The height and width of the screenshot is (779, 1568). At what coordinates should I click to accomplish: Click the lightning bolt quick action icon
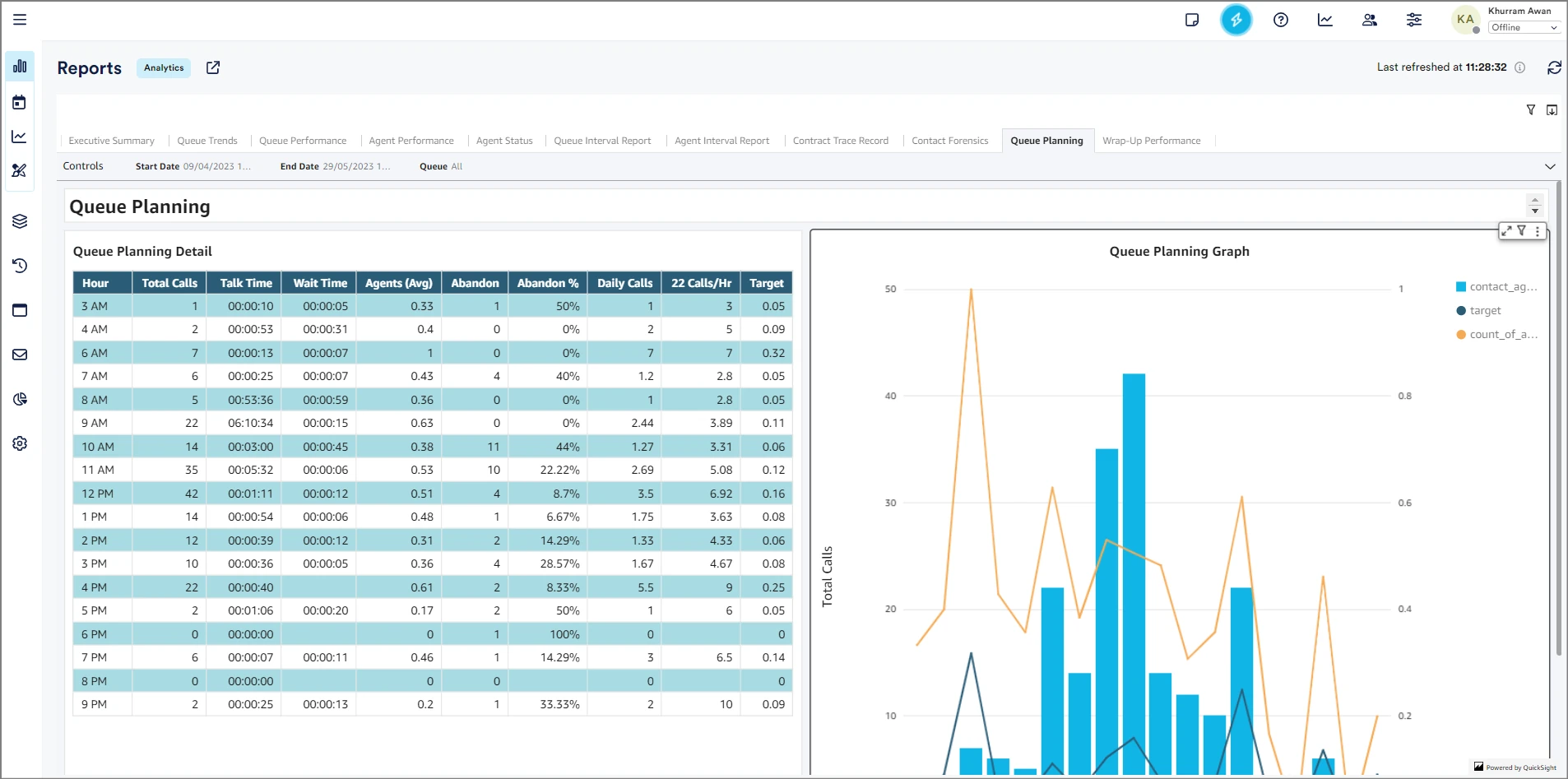point(1236,20)
